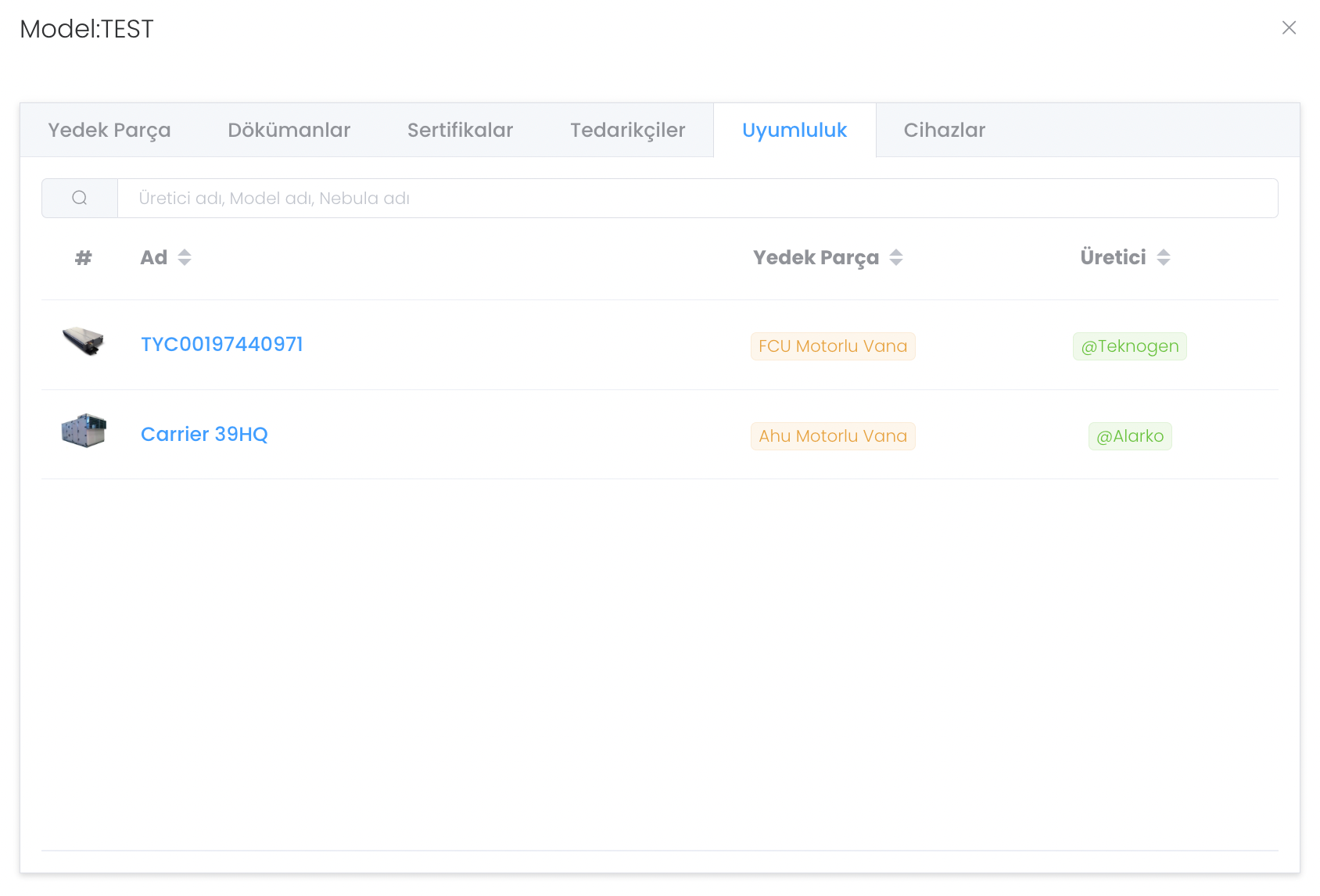
Task: Close the Model:TEST dialog
Action: coord(1289,28)
